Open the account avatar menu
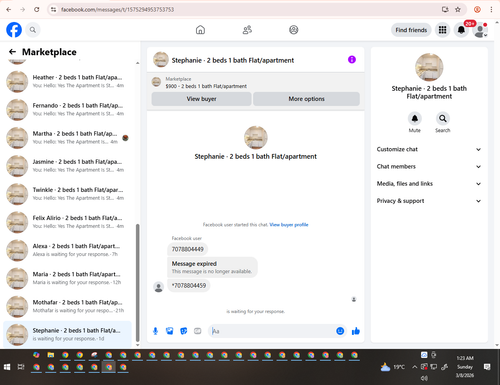Screen dimensions: 500x385 480,30
